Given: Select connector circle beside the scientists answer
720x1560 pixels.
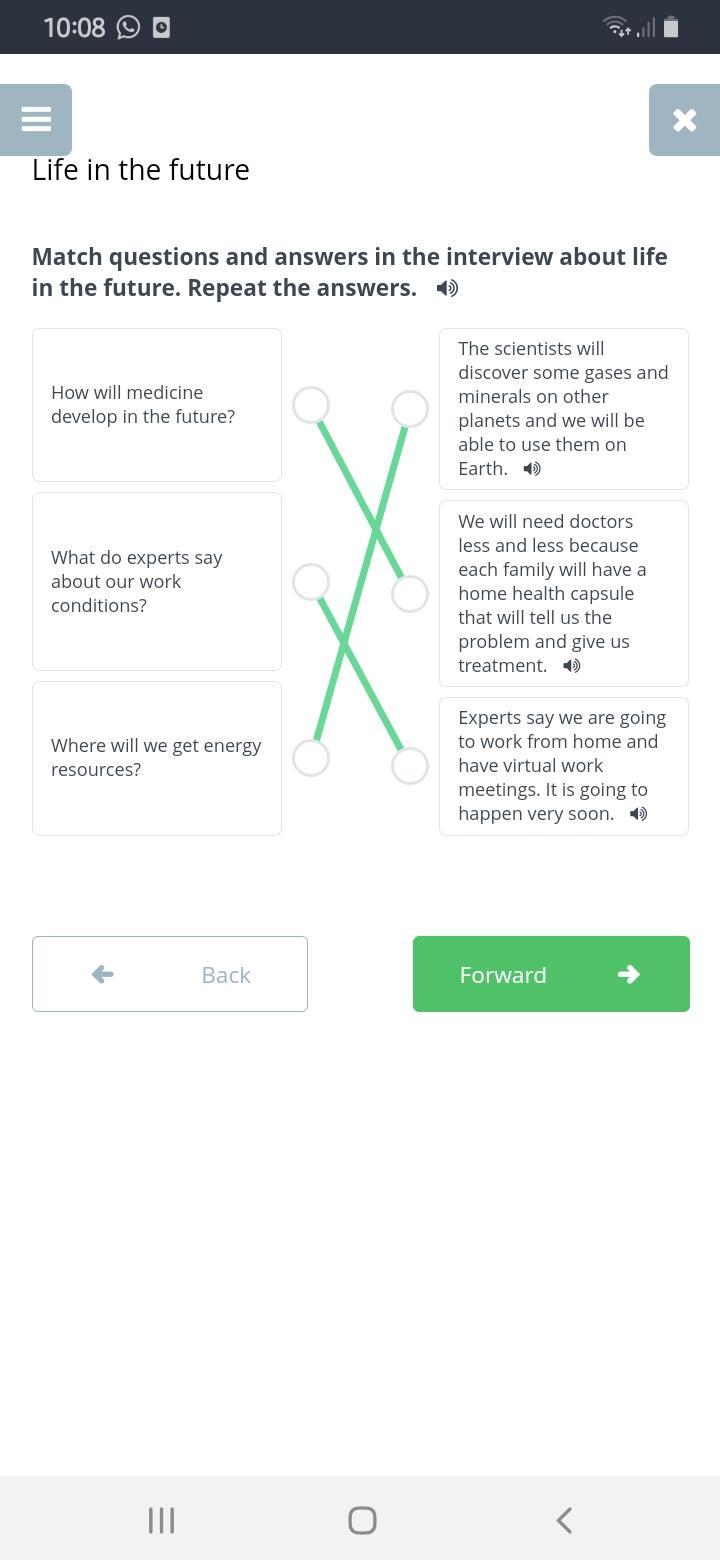Looking at the screenshot, I should coord(410,409).
